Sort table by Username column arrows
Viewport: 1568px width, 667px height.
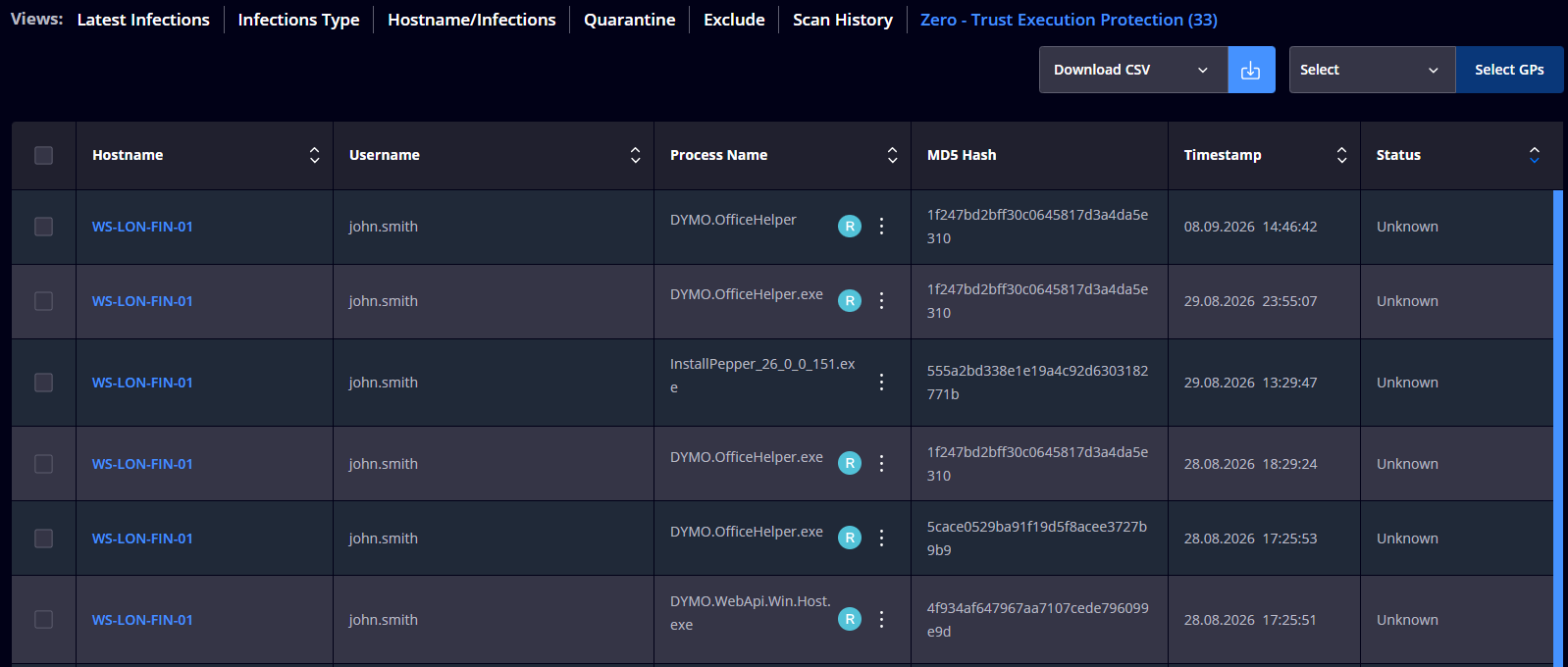click(635, 155)
